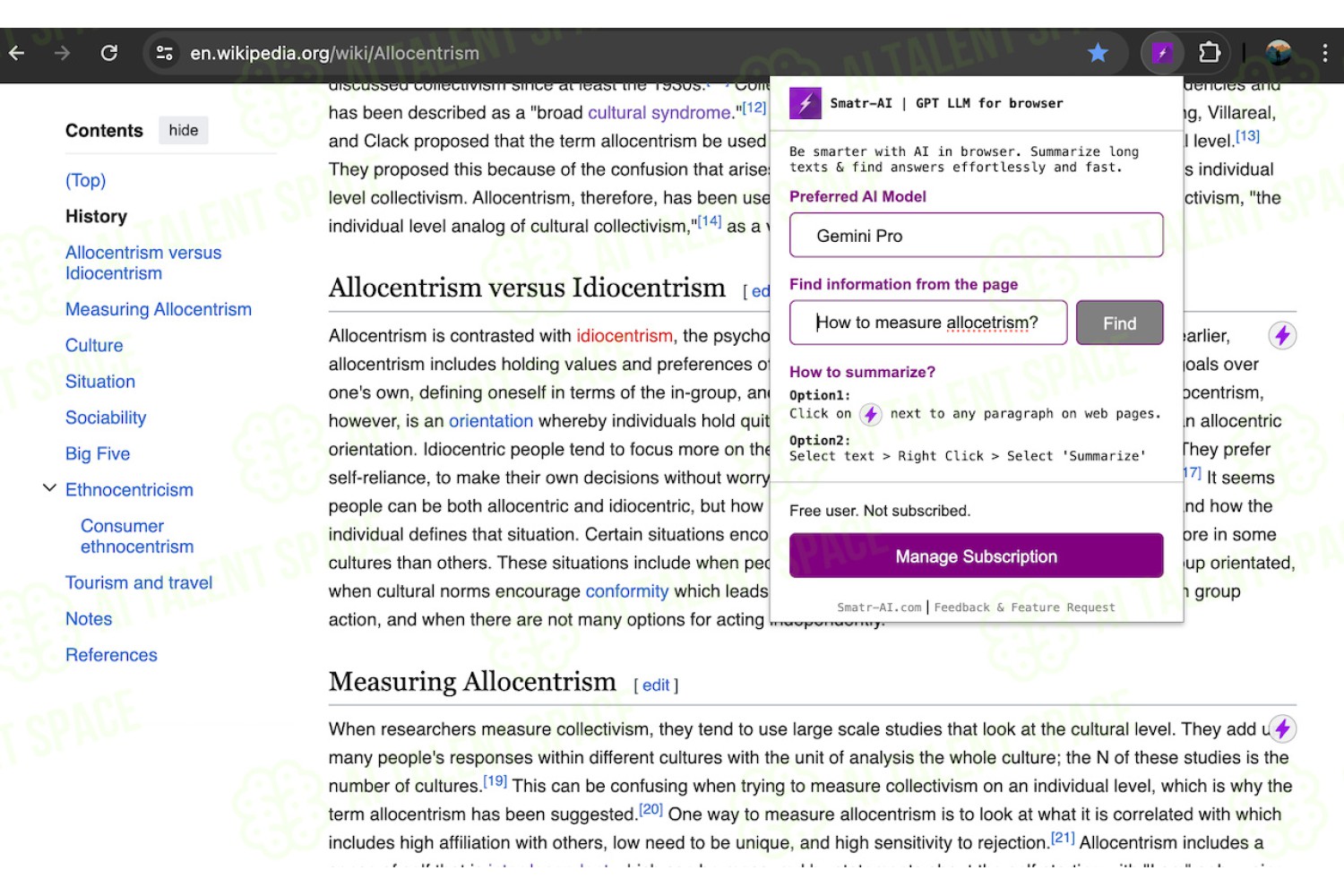Click summarize bolt beside Allocentrism versus Idiocentrism paragraph
Viewport: 1344px width, 896px height.
pyautogui.click(x=1282, y=335)
